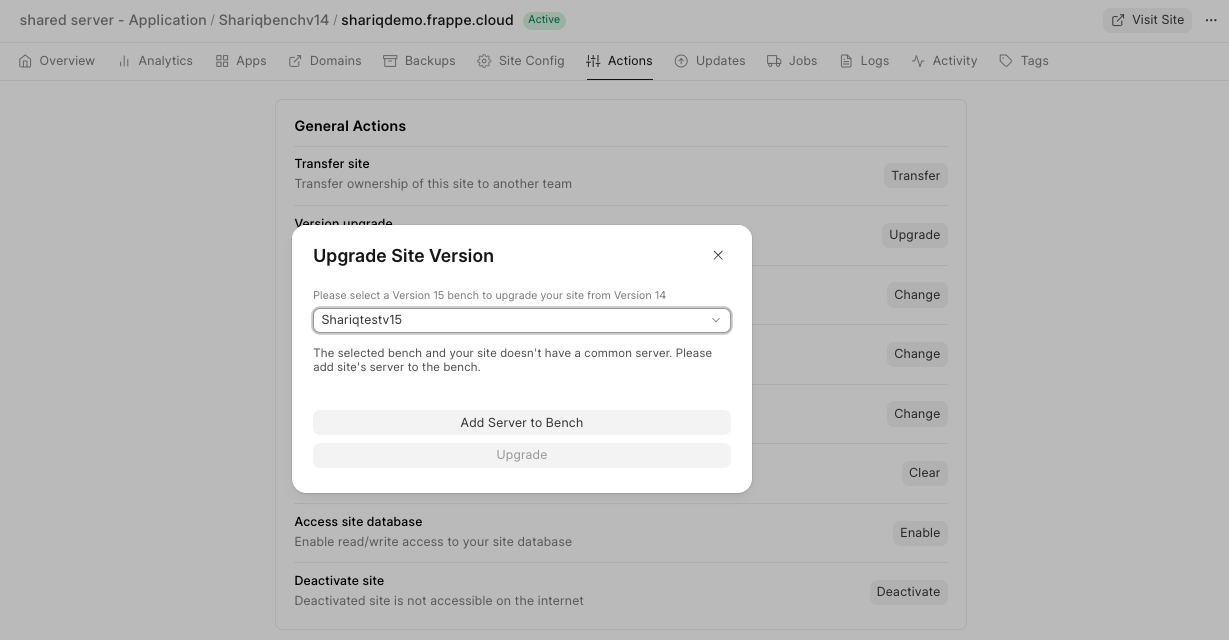This screenshot has height=640, width=1229.
Task: Click the Backups archive icon
Action: 390,61
